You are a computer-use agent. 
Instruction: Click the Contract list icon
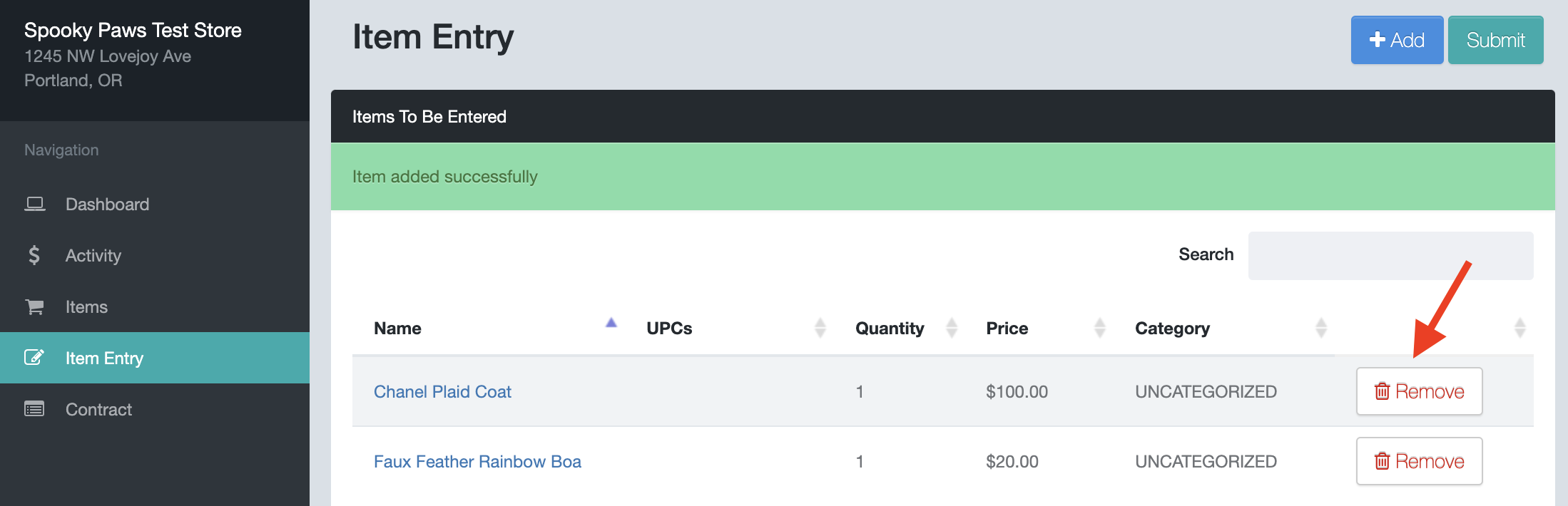[x=34, y=409]
